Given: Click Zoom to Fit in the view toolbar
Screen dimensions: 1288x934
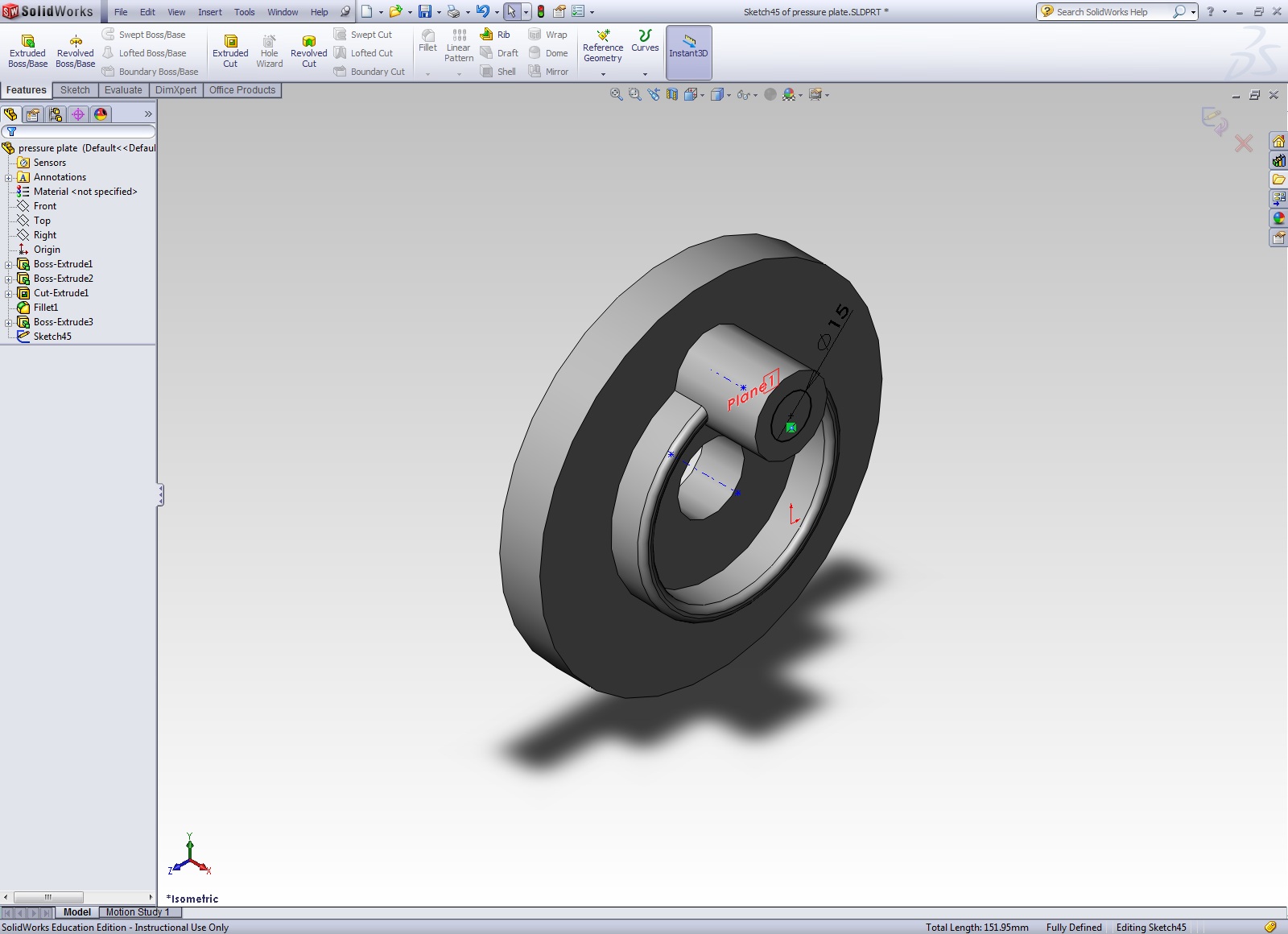Looking at the screenshot, I should tap(617, 94).
